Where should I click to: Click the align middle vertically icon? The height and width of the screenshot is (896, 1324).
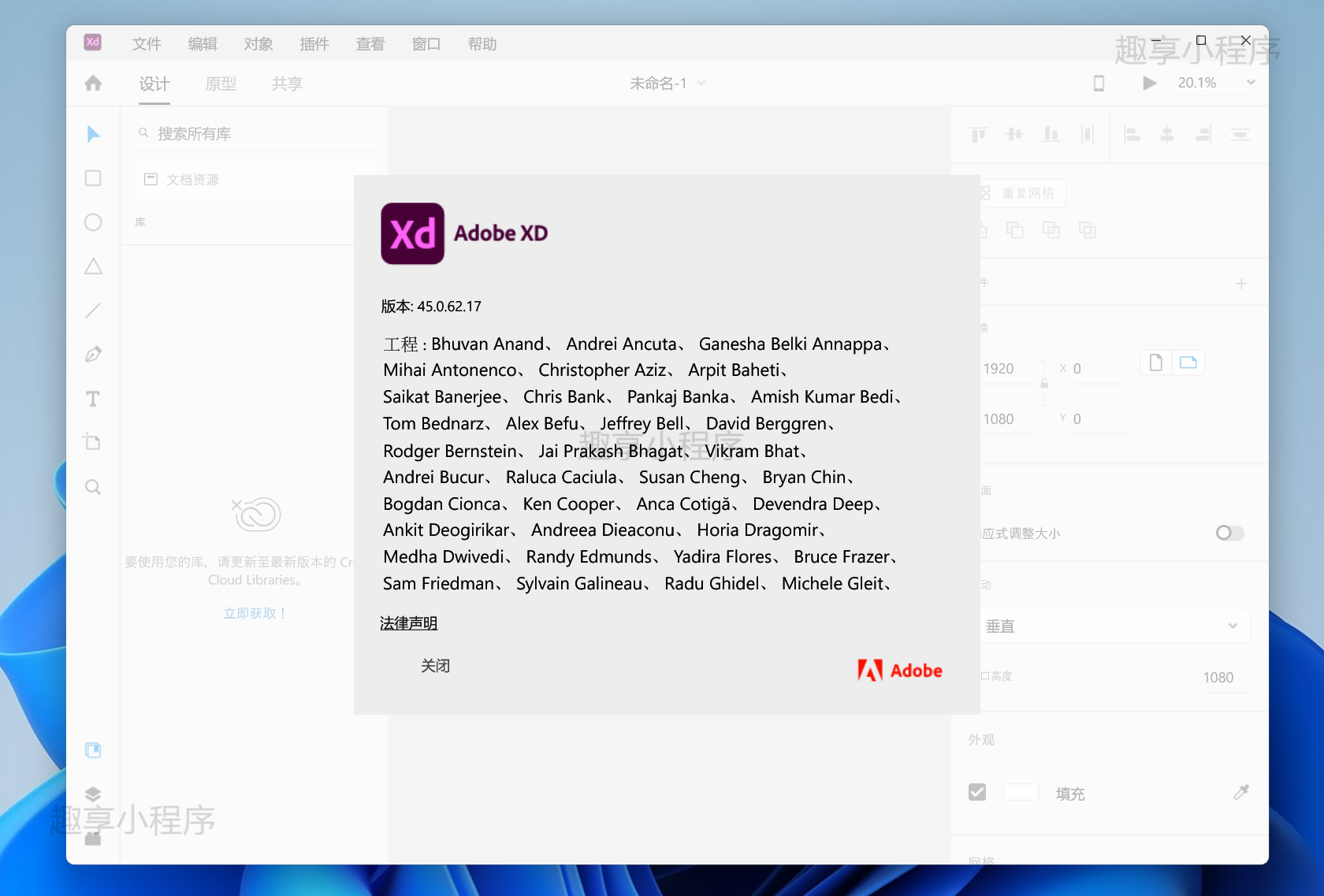pyautogui.click(x=1015, y=135)
